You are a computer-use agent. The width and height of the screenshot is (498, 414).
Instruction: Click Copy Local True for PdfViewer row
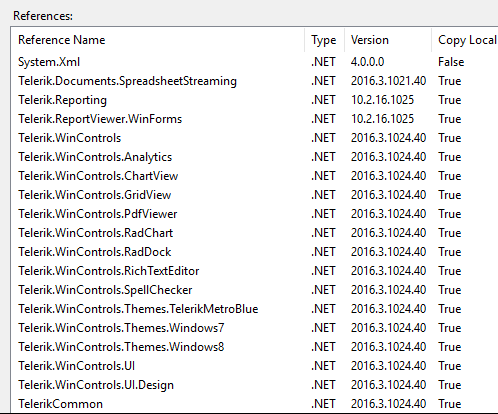(450, 214)
